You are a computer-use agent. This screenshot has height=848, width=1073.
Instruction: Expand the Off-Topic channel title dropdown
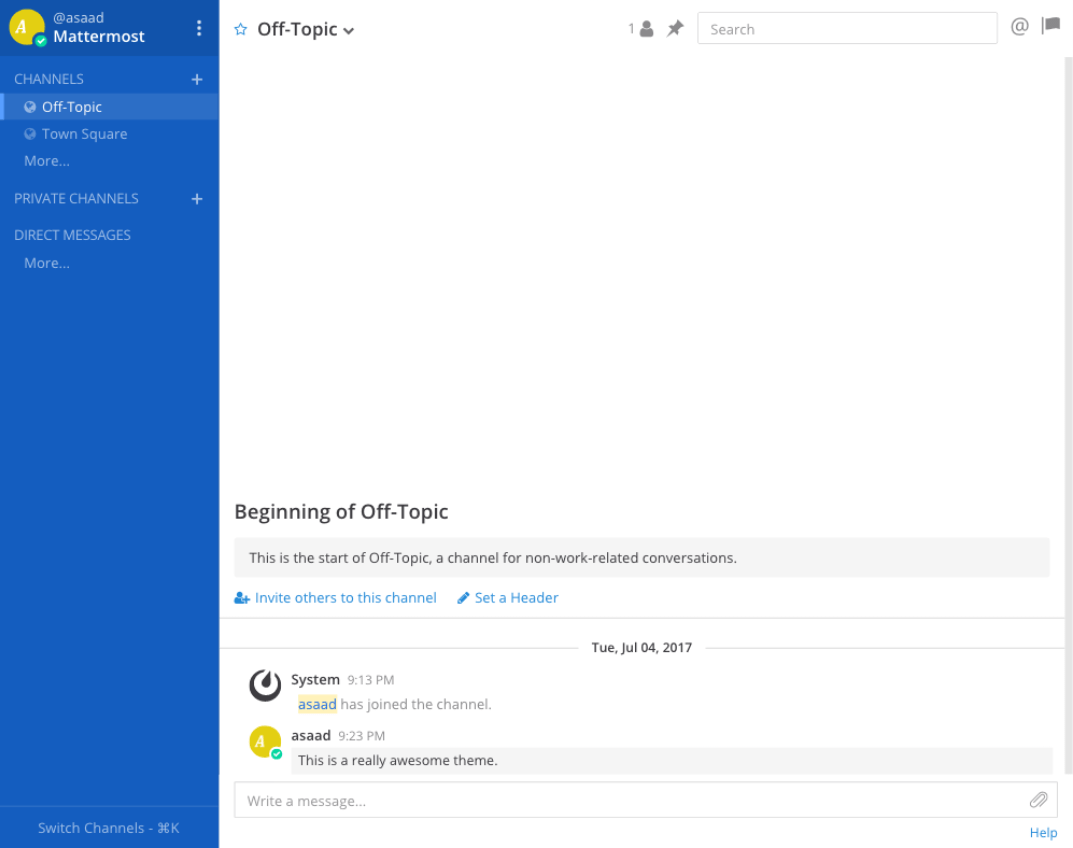click(349, 31)
